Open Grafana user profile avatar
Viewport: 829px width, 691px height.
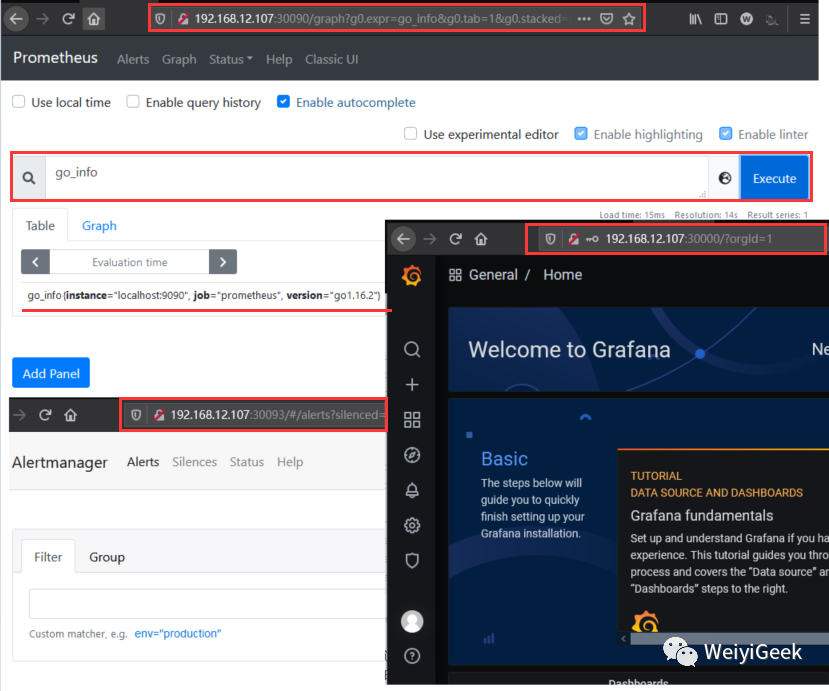coord(412,621)
